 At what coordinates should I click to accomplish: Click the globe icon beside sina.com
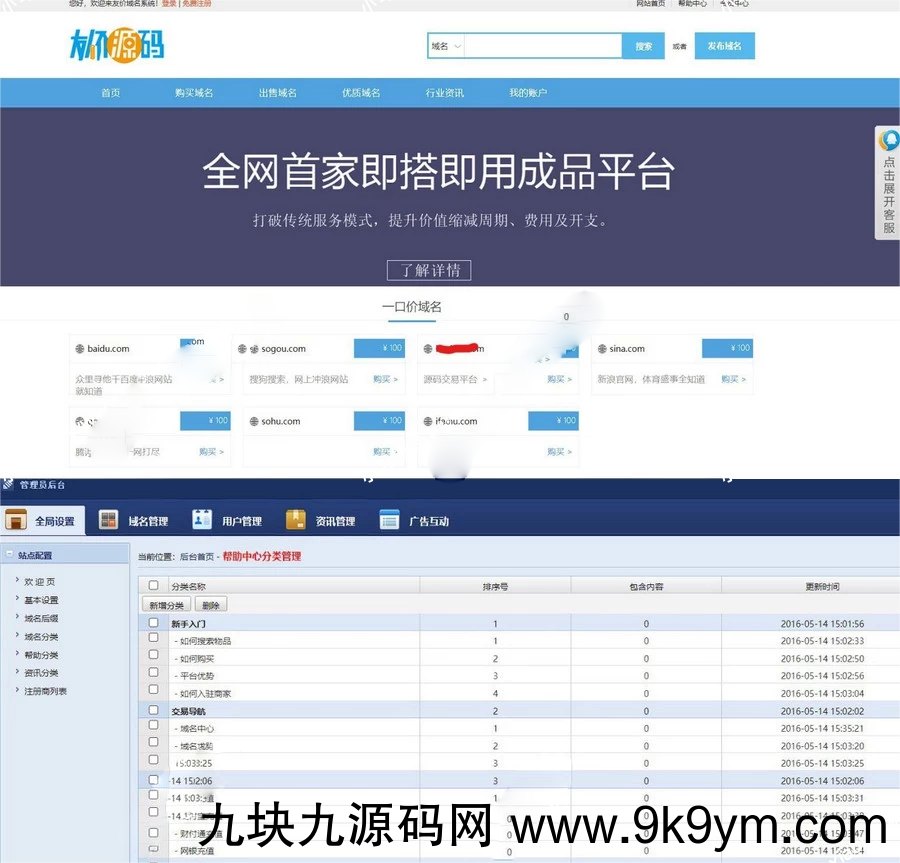[x=601, y=349]
